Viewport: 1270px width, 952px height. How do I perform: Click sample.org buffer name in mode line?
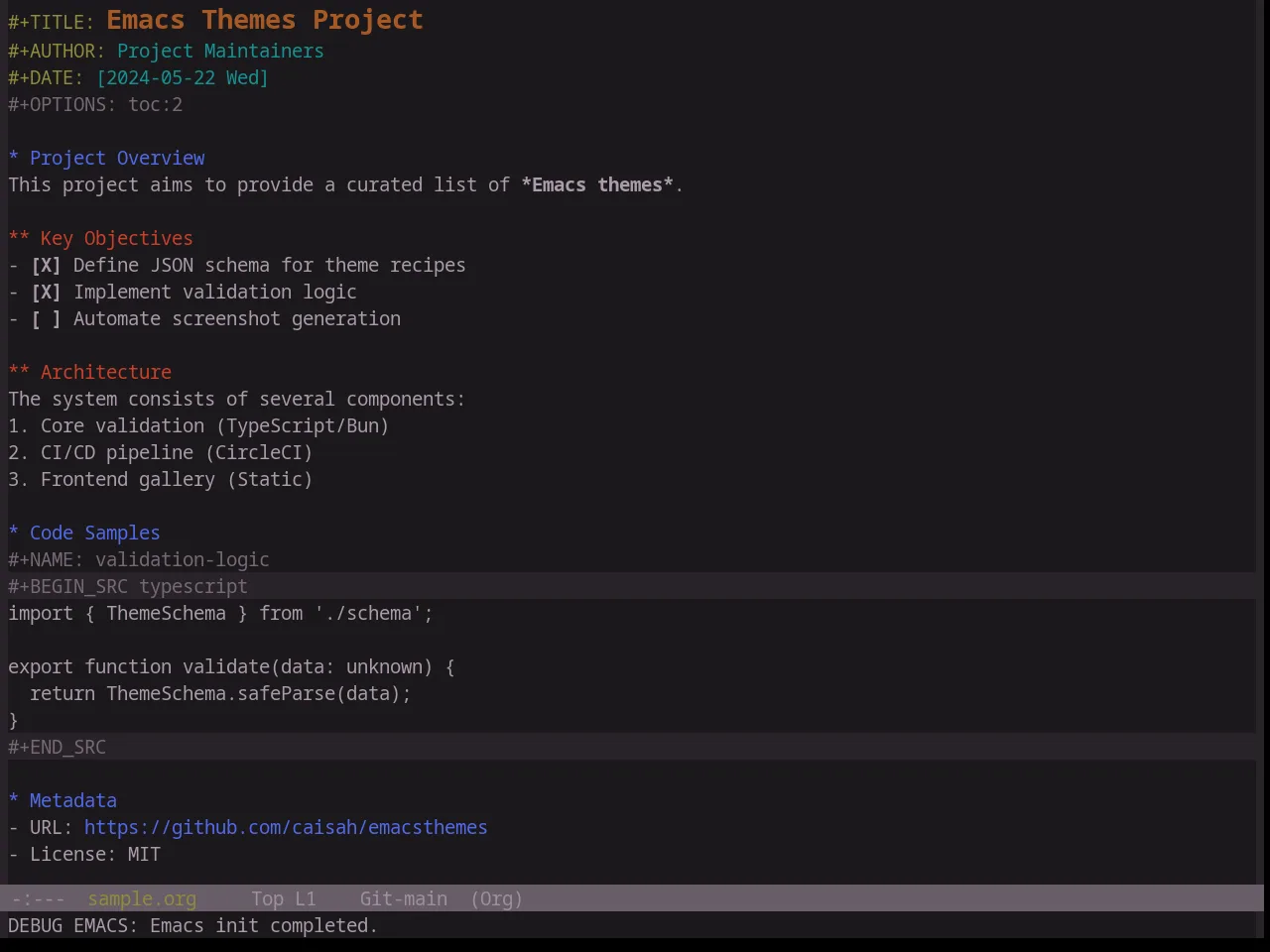click(x=142, y=898)
